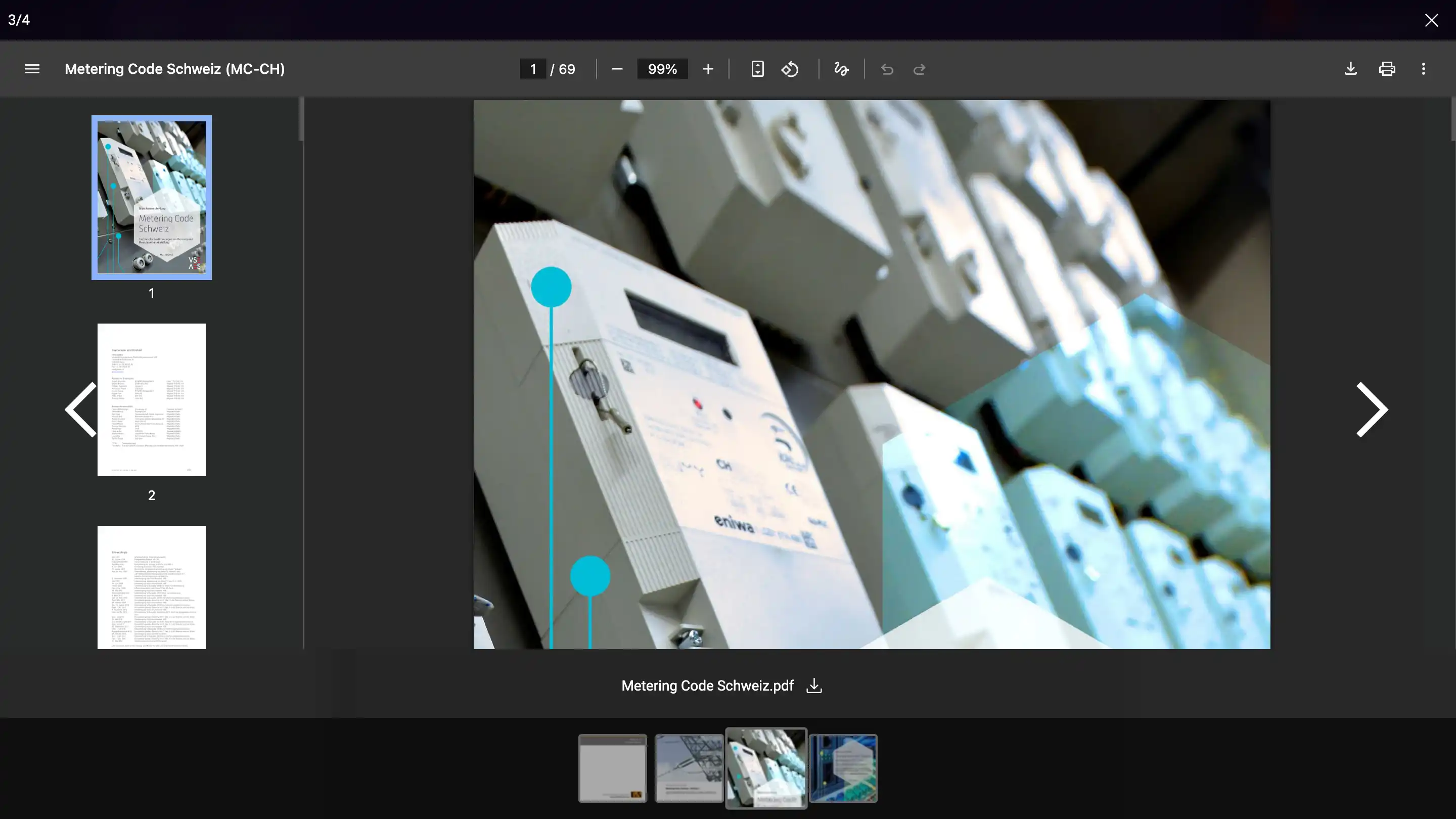The width and height of the screenshot is (1456, 819).
Task: Zoom out on the document
Action: tap(617, 68)
